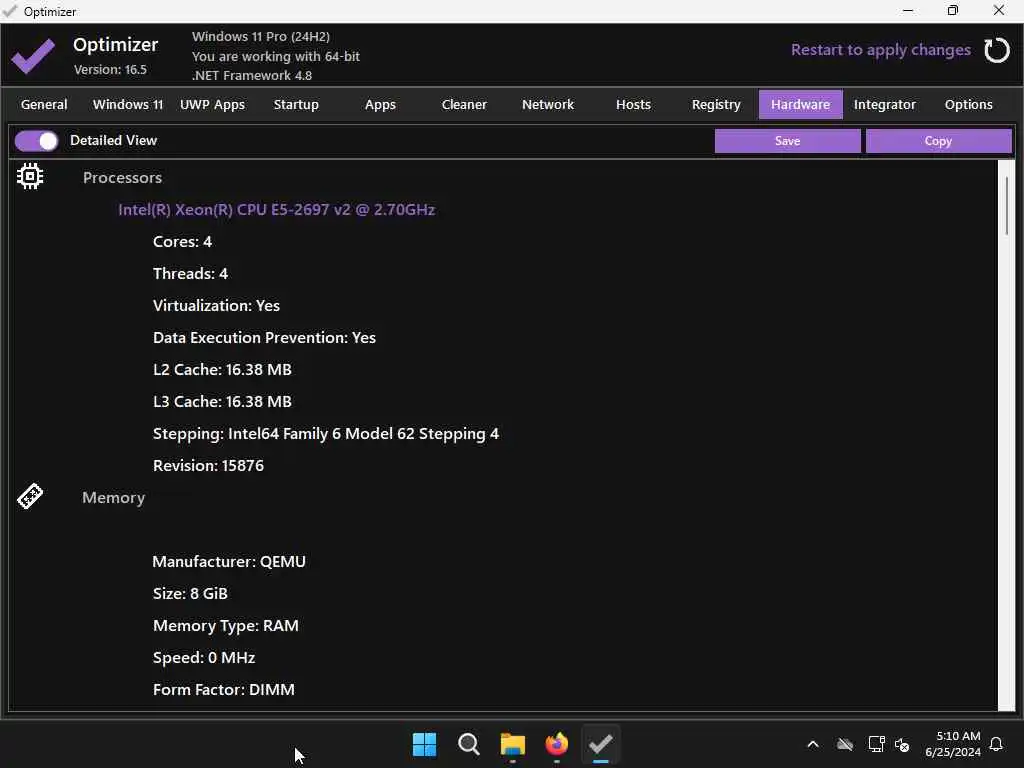Click the Optimizer purple checkmark logo

click(x=33, y=56)
